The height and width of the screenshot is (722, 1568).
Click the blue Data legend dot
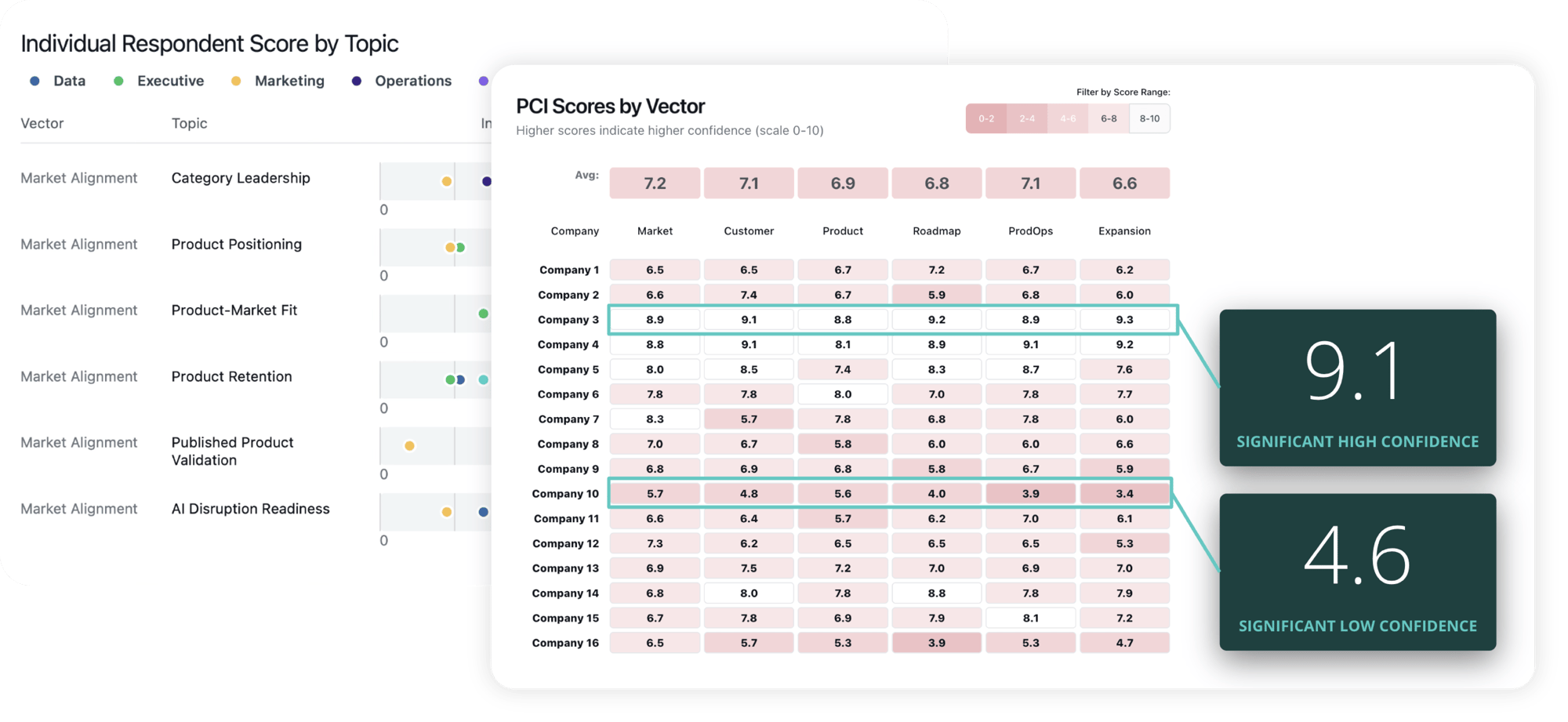(34, 81)
